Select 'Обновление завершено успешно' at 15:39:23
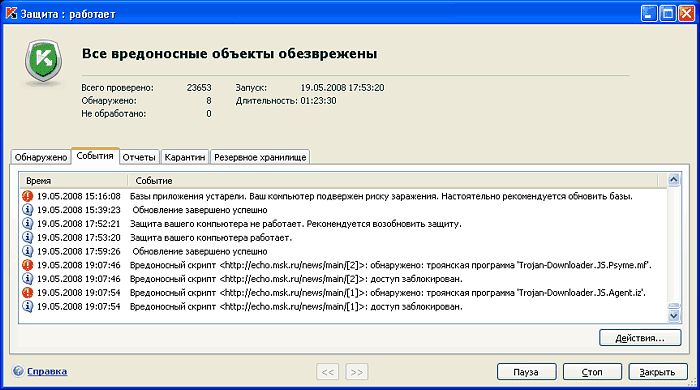Viewport: 700px width, 390px height. tap(200, 210)
